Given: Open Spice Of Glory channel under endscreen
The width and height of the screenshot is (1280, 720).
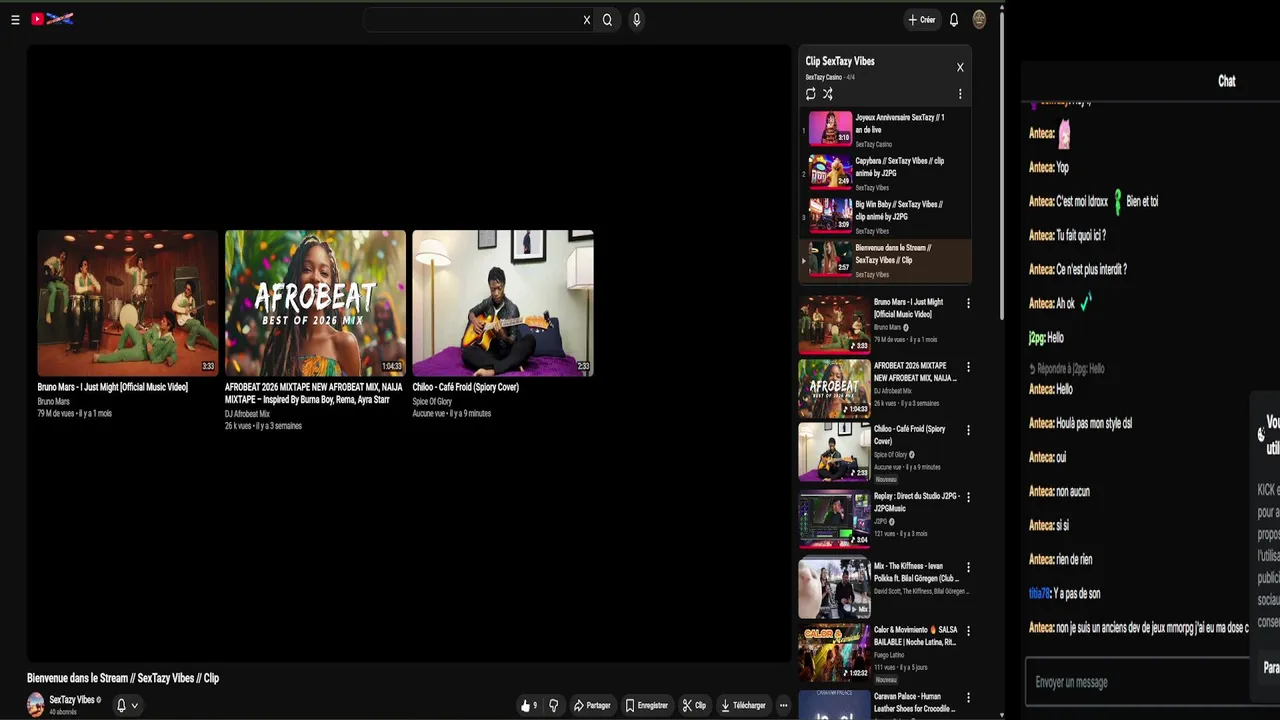Looking at the screenshot, I should pos(432,402).
